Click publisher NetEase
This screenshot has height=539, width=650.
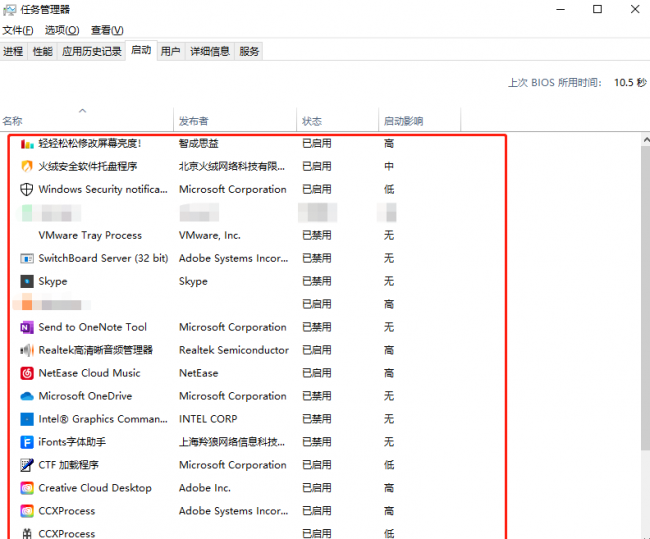[x=199, y=373]
